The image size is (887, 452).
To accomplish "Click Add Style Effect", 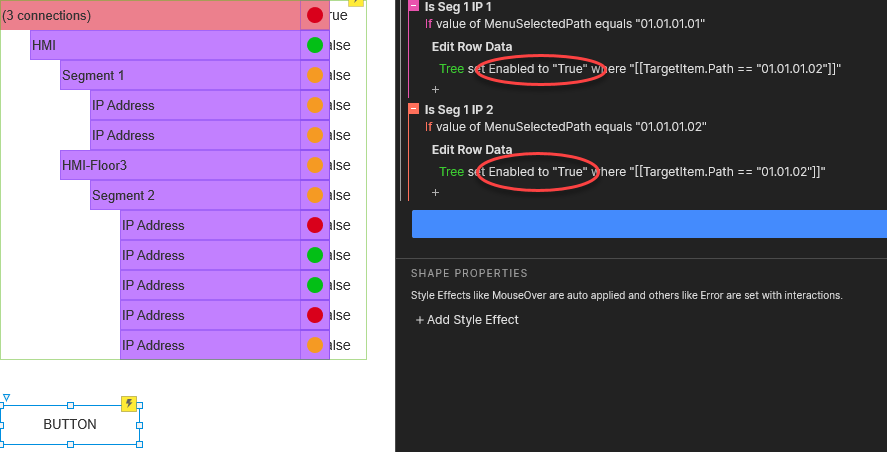I will click(x=467, y=320).
